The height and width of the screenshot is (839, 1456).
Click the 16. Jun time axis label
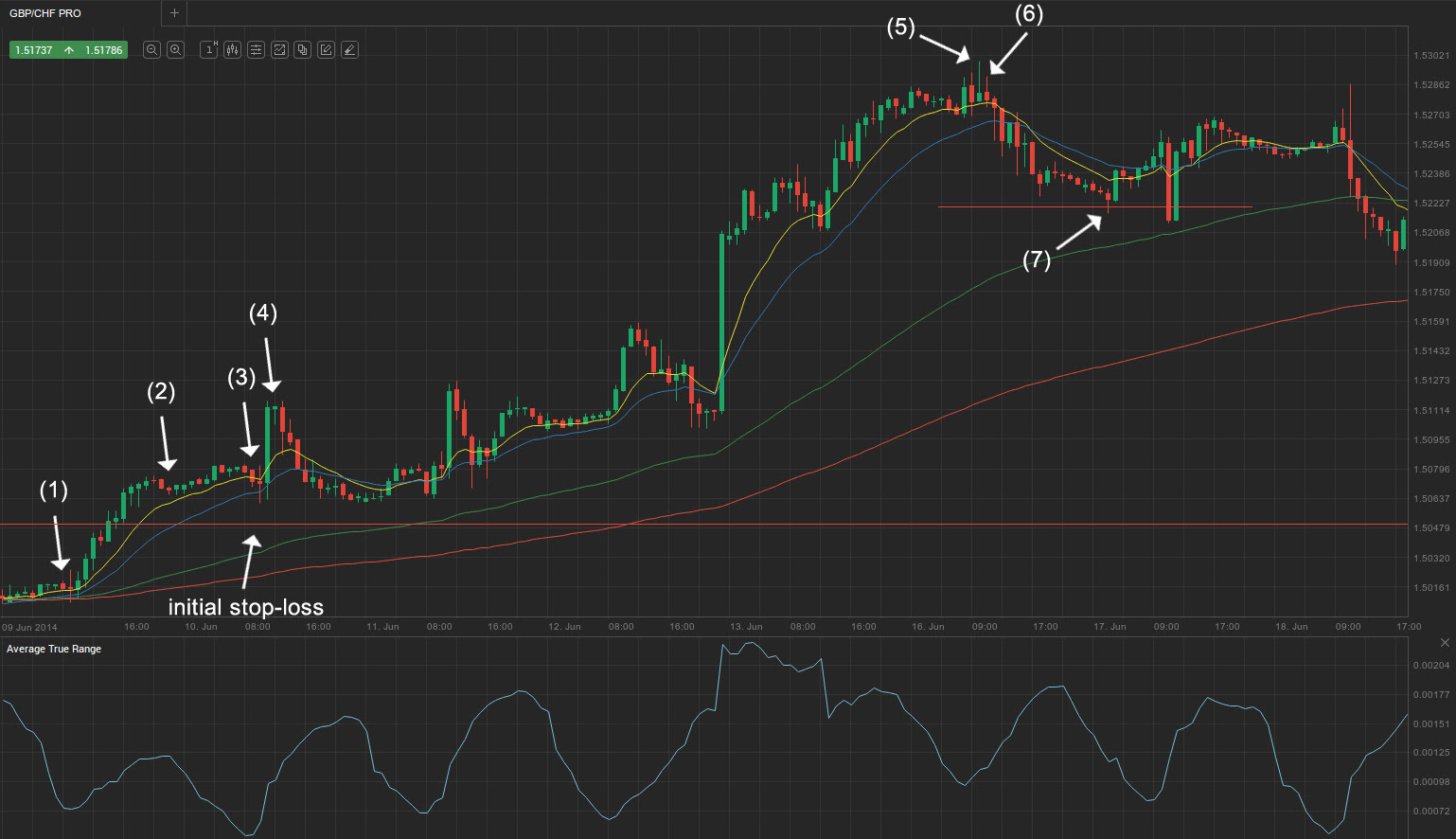pos(928,627)
